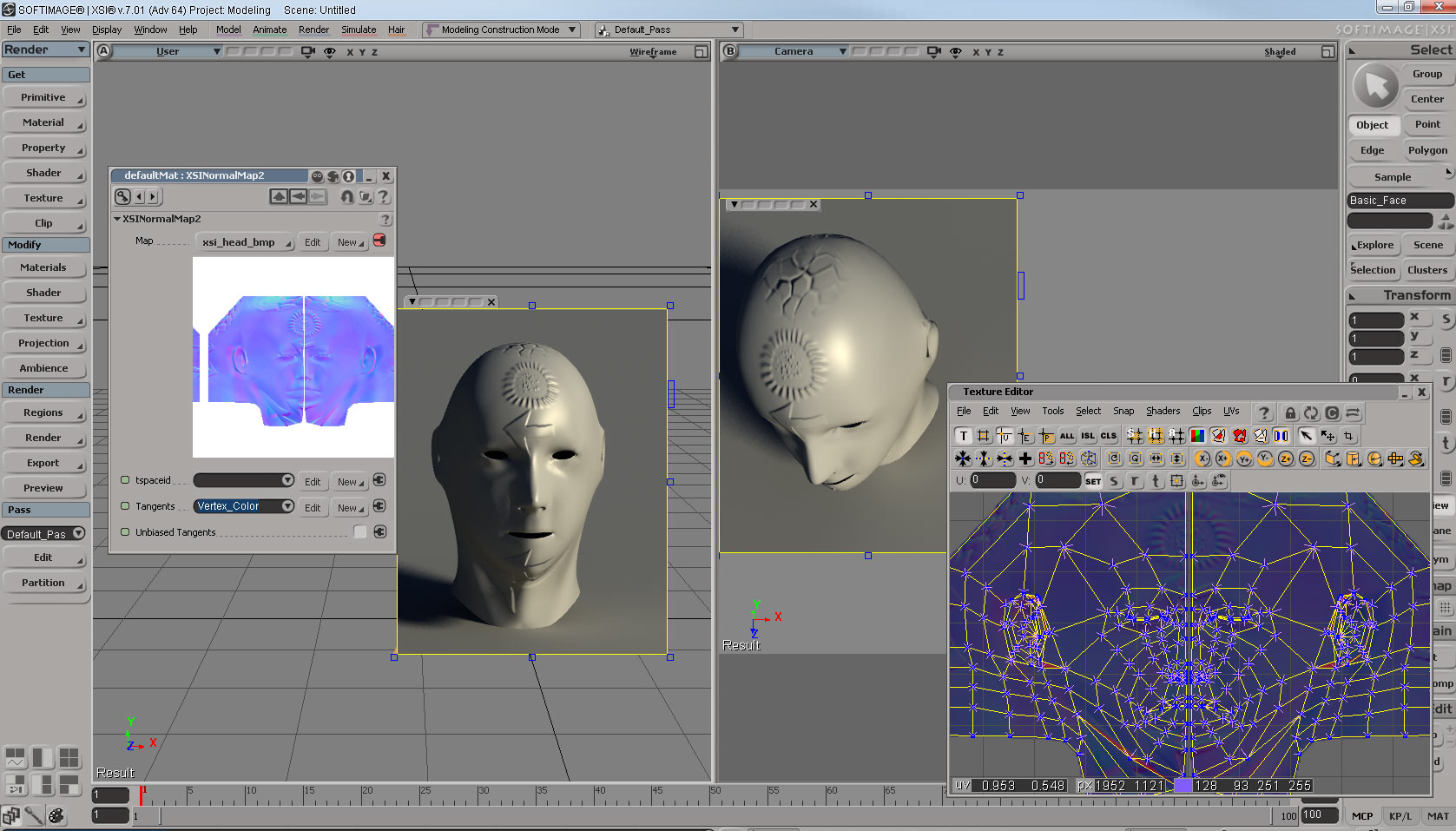Viewport: 1456px width, 831px height.
Task: Open the Modeling Construction Mode dropdown
Action: (501, 30)
